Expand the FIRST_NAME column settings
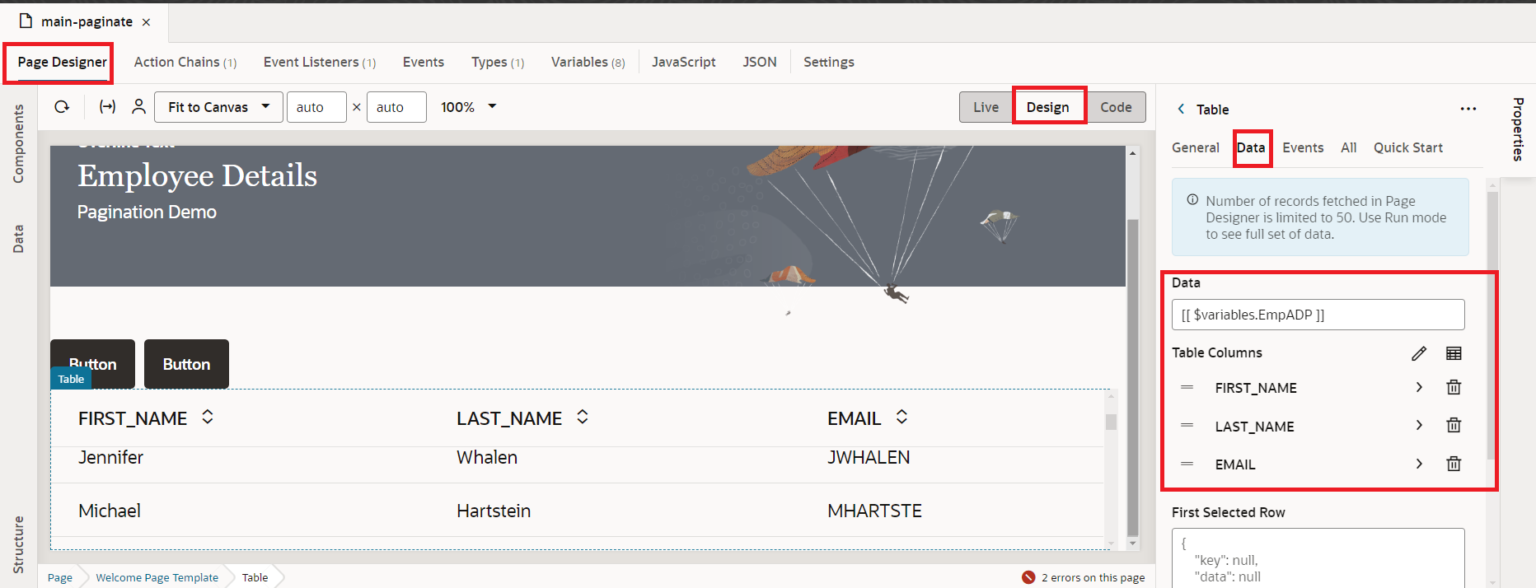The height and width of the screenshot is (588, 1536). coord(1418,387)
